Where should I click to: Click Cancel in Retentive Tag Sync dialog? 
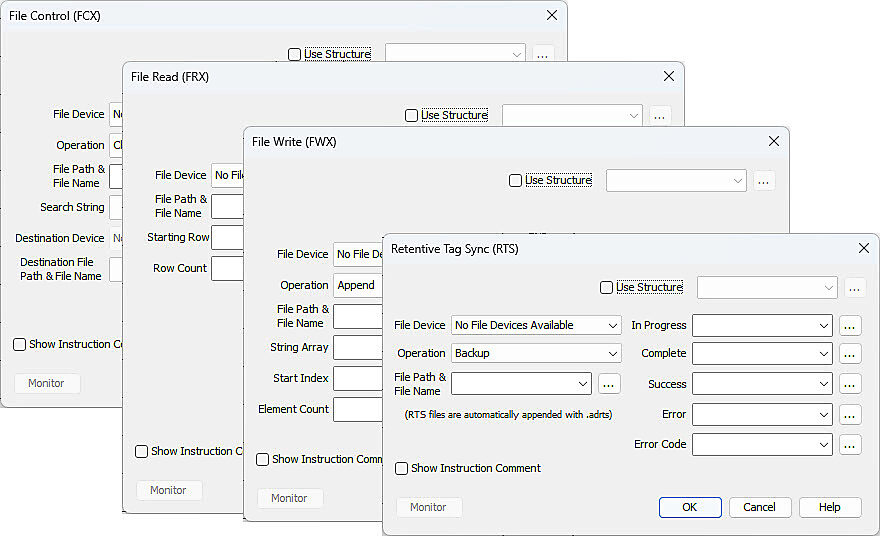point(760,507)
